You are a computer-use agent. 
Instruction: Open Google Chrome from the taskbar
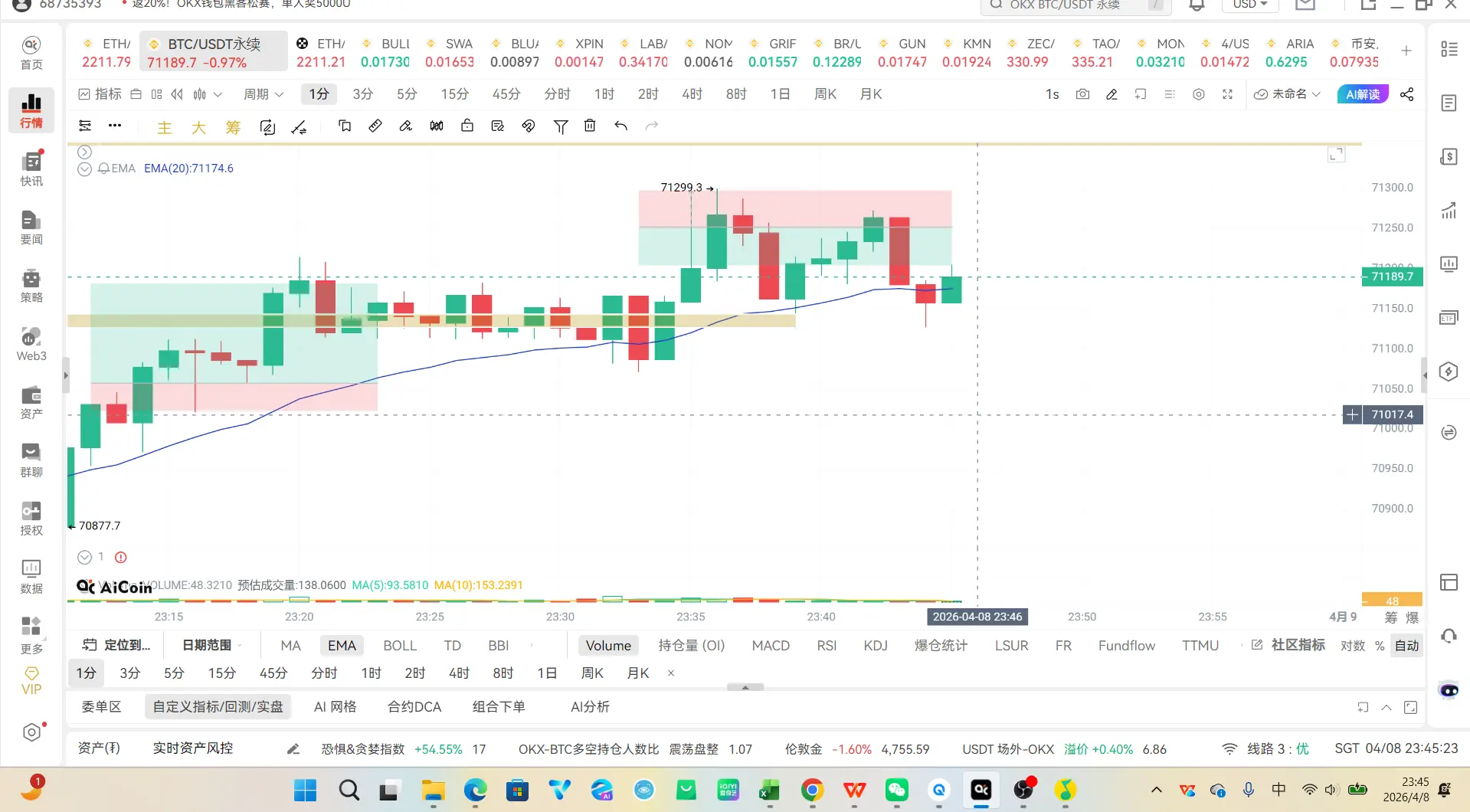pos(812,790)
